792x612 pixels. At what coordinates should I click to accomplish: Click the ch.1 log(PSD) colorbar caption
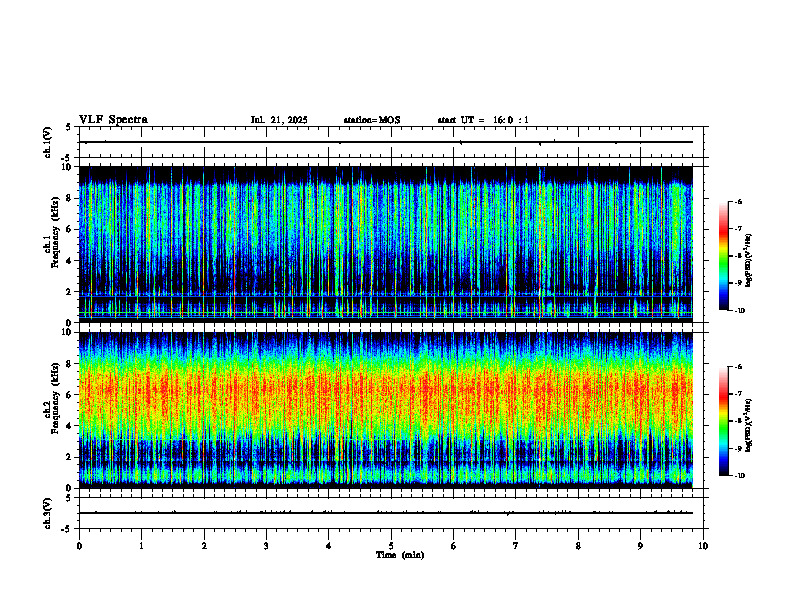[x=749, y=261]
